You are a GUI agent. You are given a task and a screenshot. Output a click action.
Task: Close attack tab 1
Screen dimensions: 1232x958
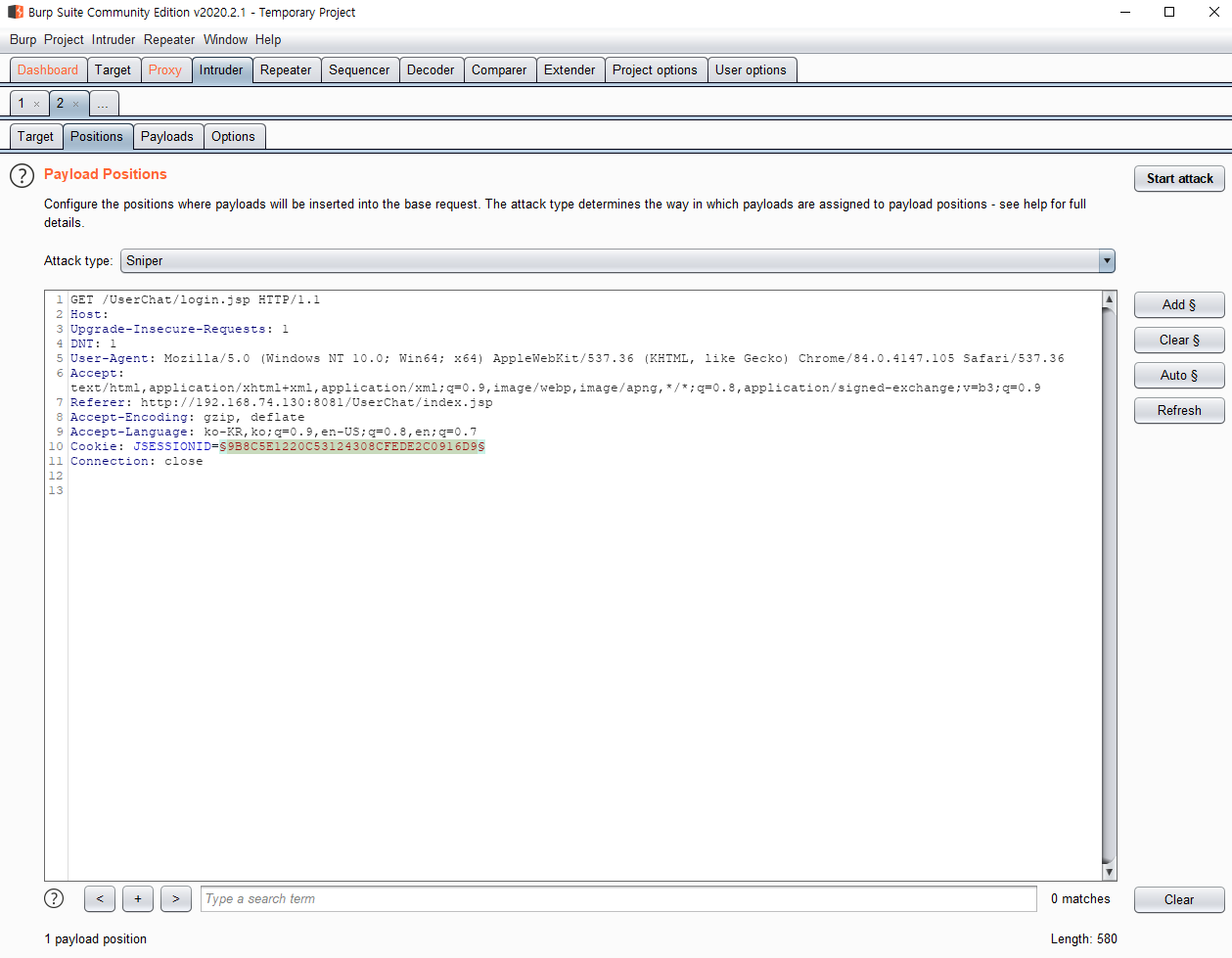pyautogui.click(x=37, y=104)
